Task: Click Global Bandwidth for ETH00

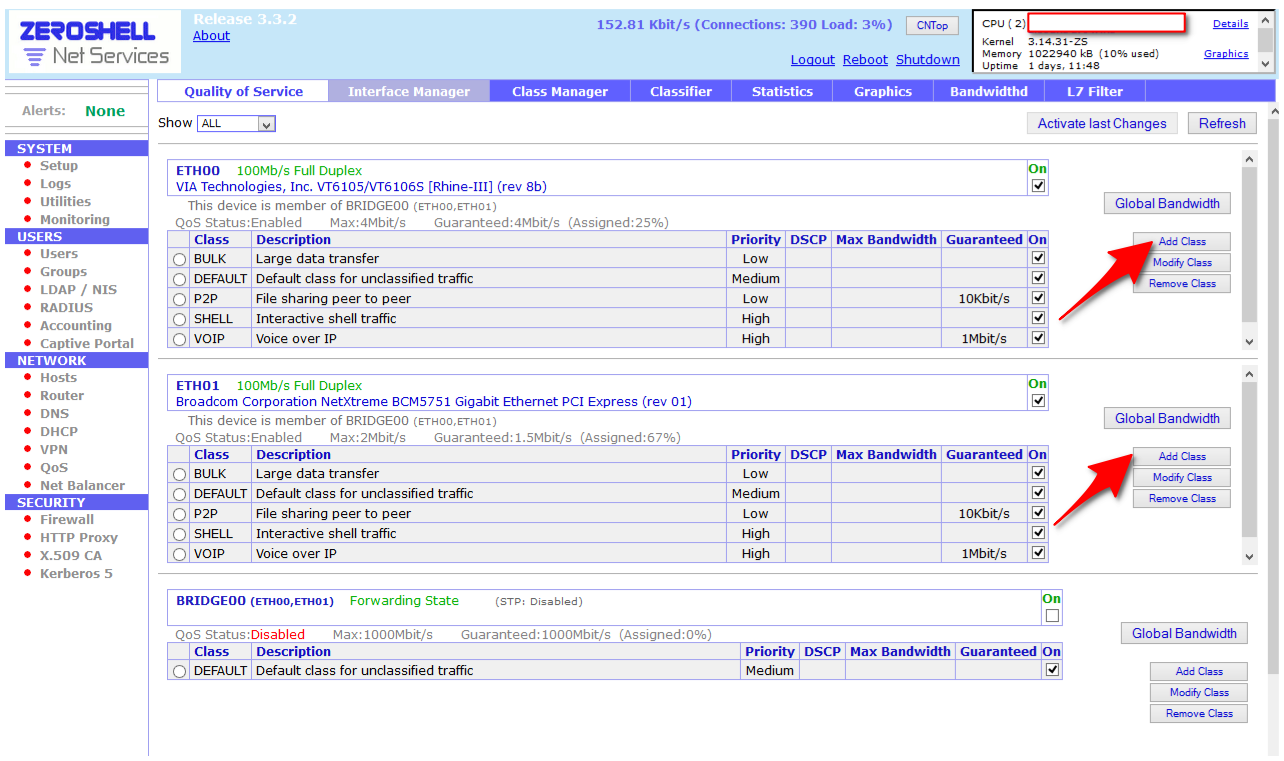Action: (1167, 203)
